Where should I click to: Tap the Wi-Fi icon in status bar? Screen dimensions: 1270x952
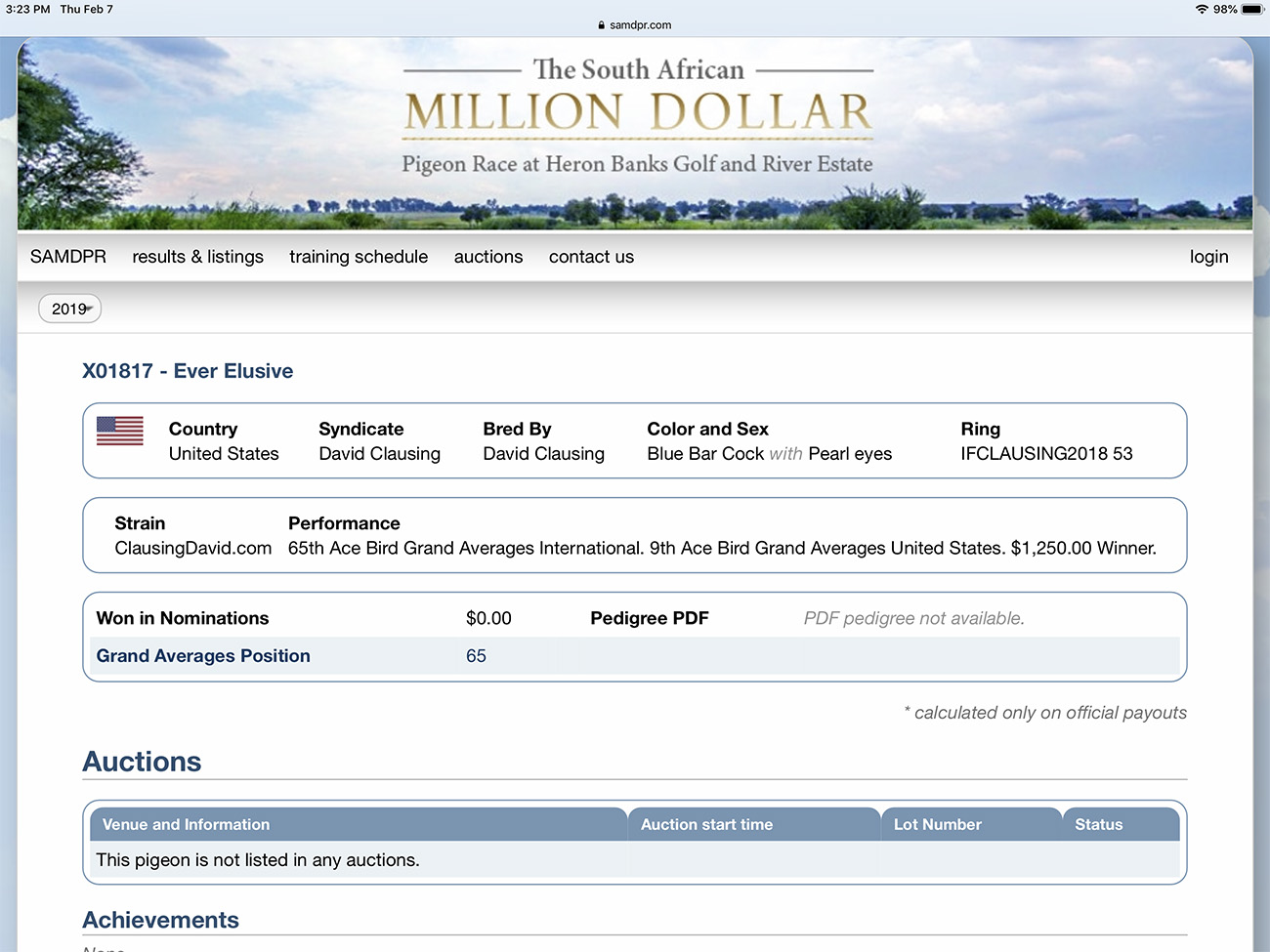point(1202,9)
